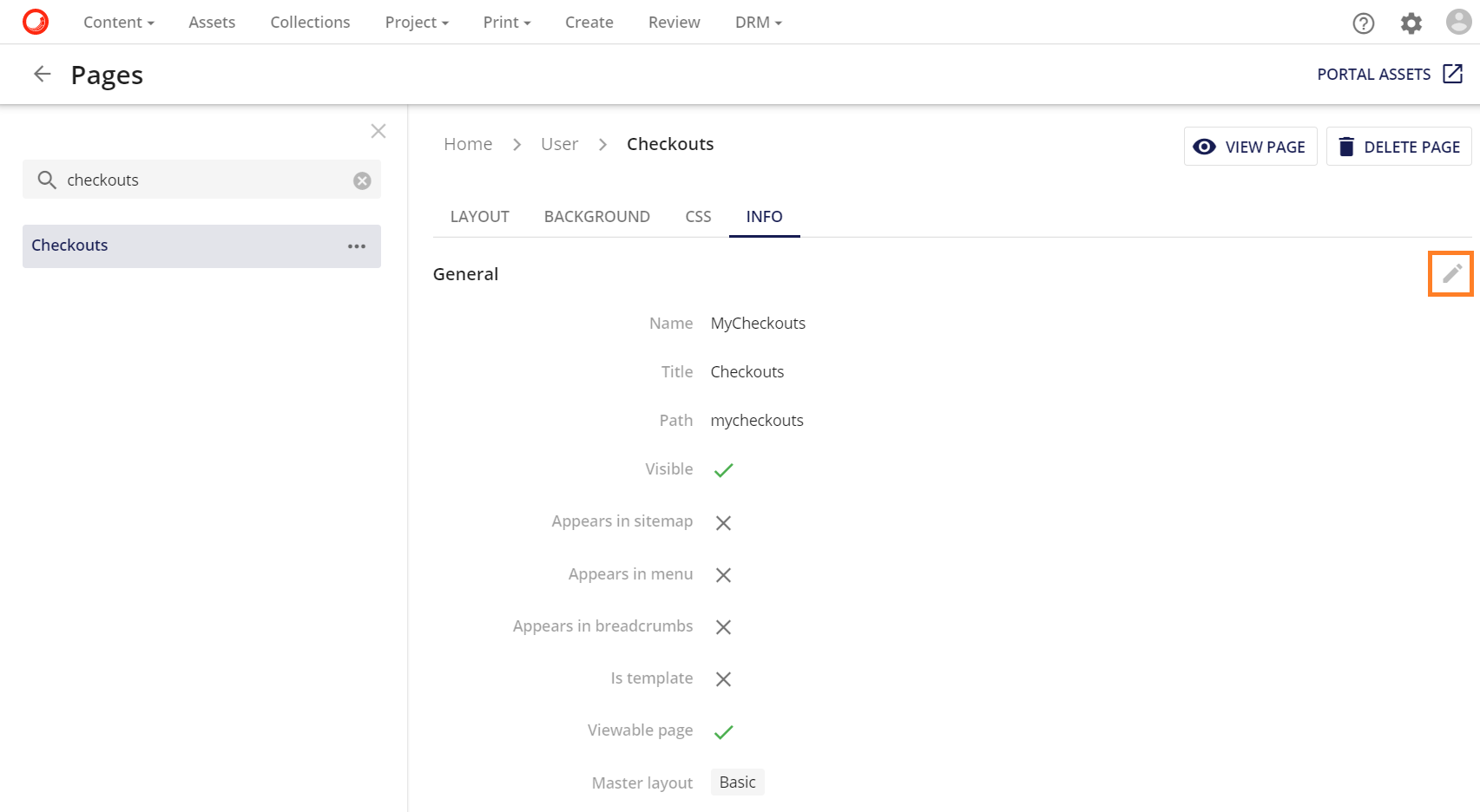The image size is (1480, 812).
Task: Open the settings gear icon
Action: [x=1411, y=23]
